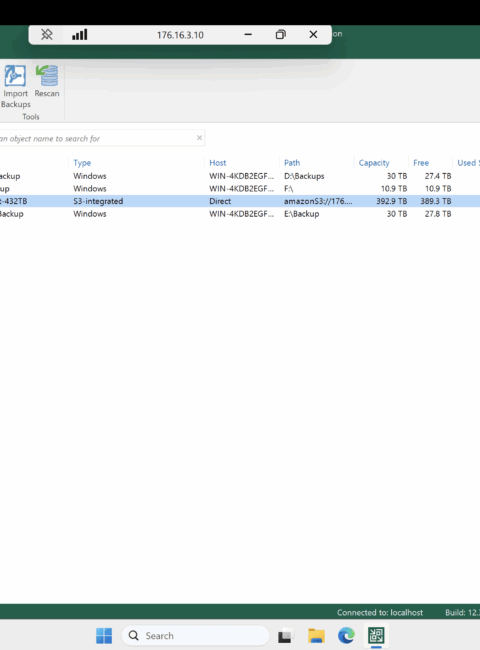Select the D:\Backups path cell
Viewport: 480px width, 650px height.
pos(304,176)
